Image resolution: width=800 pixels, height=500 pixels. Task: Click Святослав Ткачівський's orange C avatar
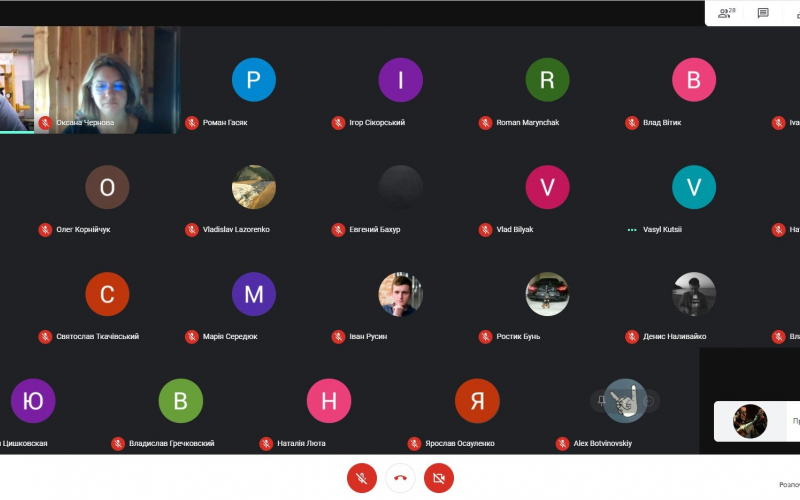coord(107,294)
